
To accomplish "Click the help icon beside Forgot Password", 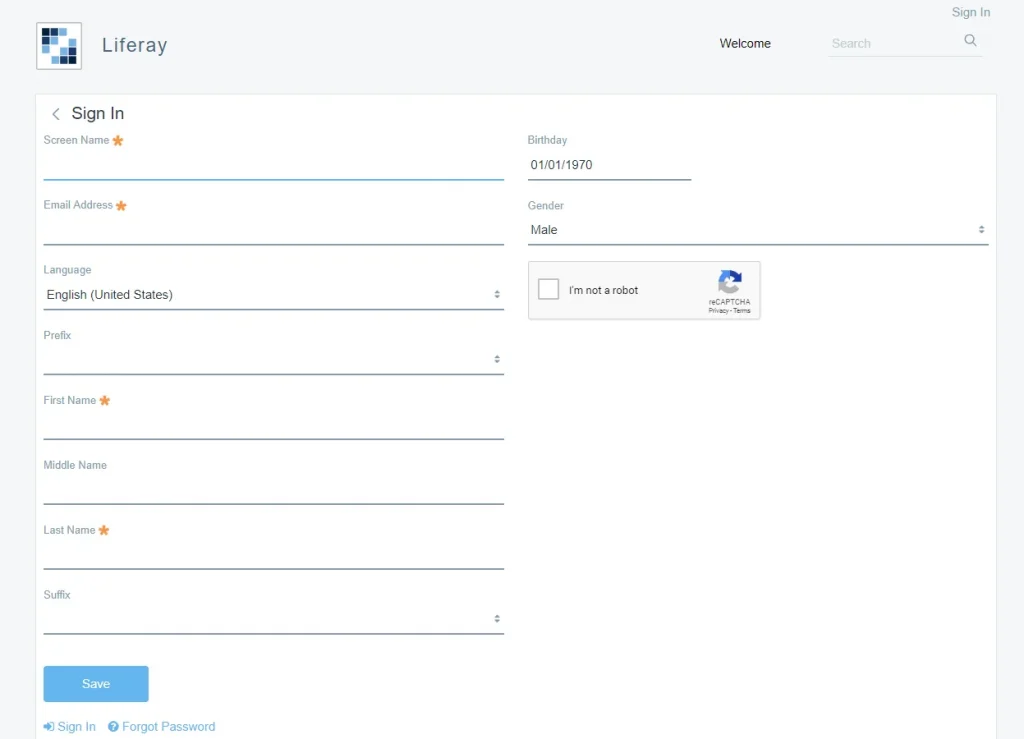I will click(113, 726).
